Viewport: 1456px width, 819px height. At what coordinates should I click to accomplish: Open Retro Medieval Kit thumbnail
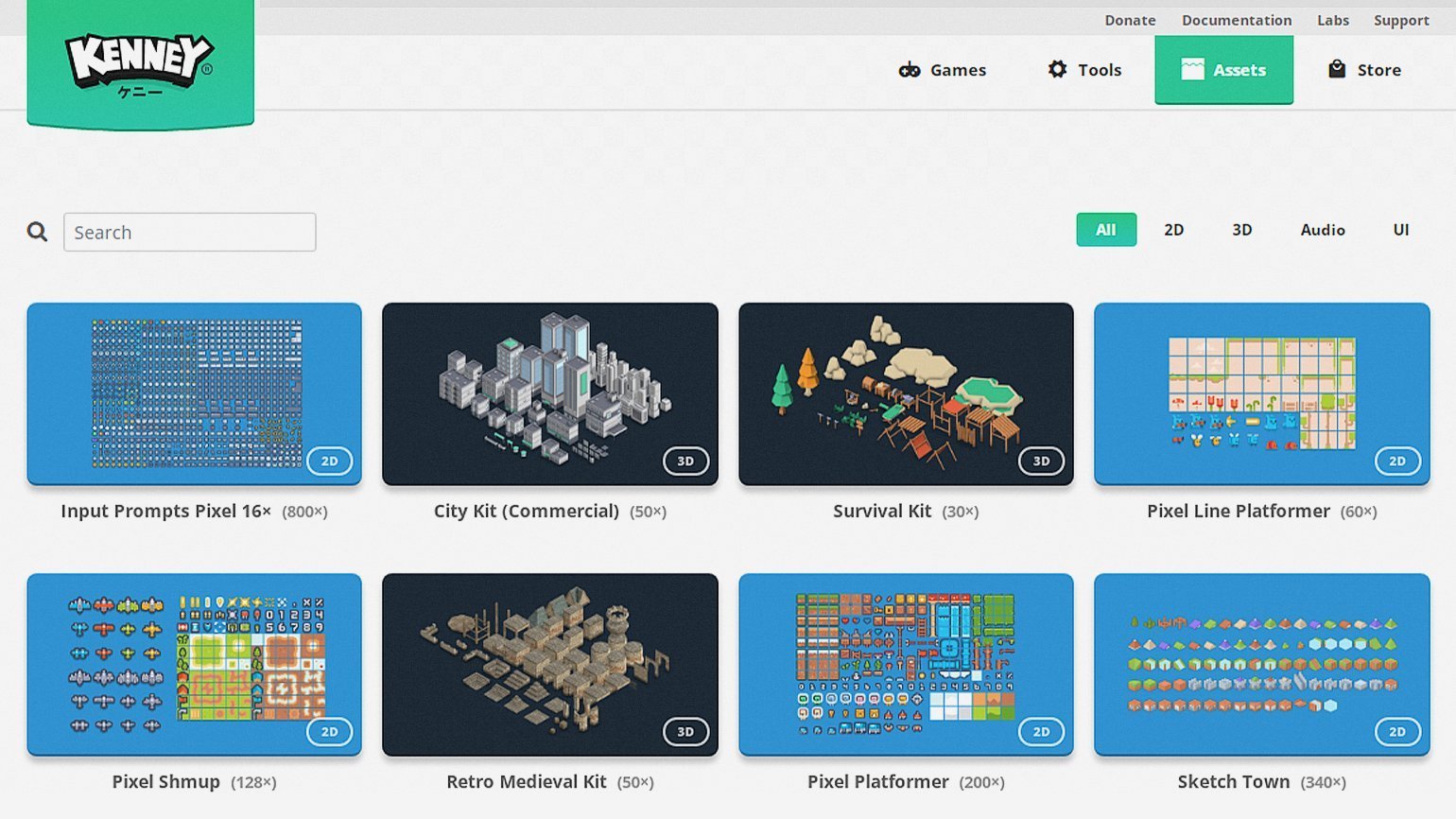tap(550, 664)
